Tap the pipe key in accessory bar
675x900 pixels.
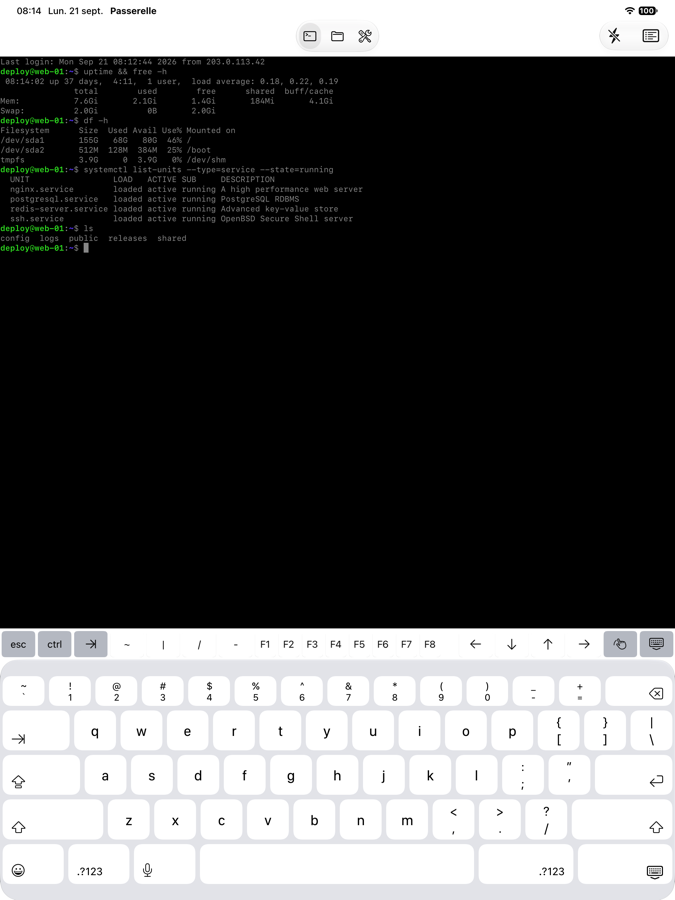[163, 644]
